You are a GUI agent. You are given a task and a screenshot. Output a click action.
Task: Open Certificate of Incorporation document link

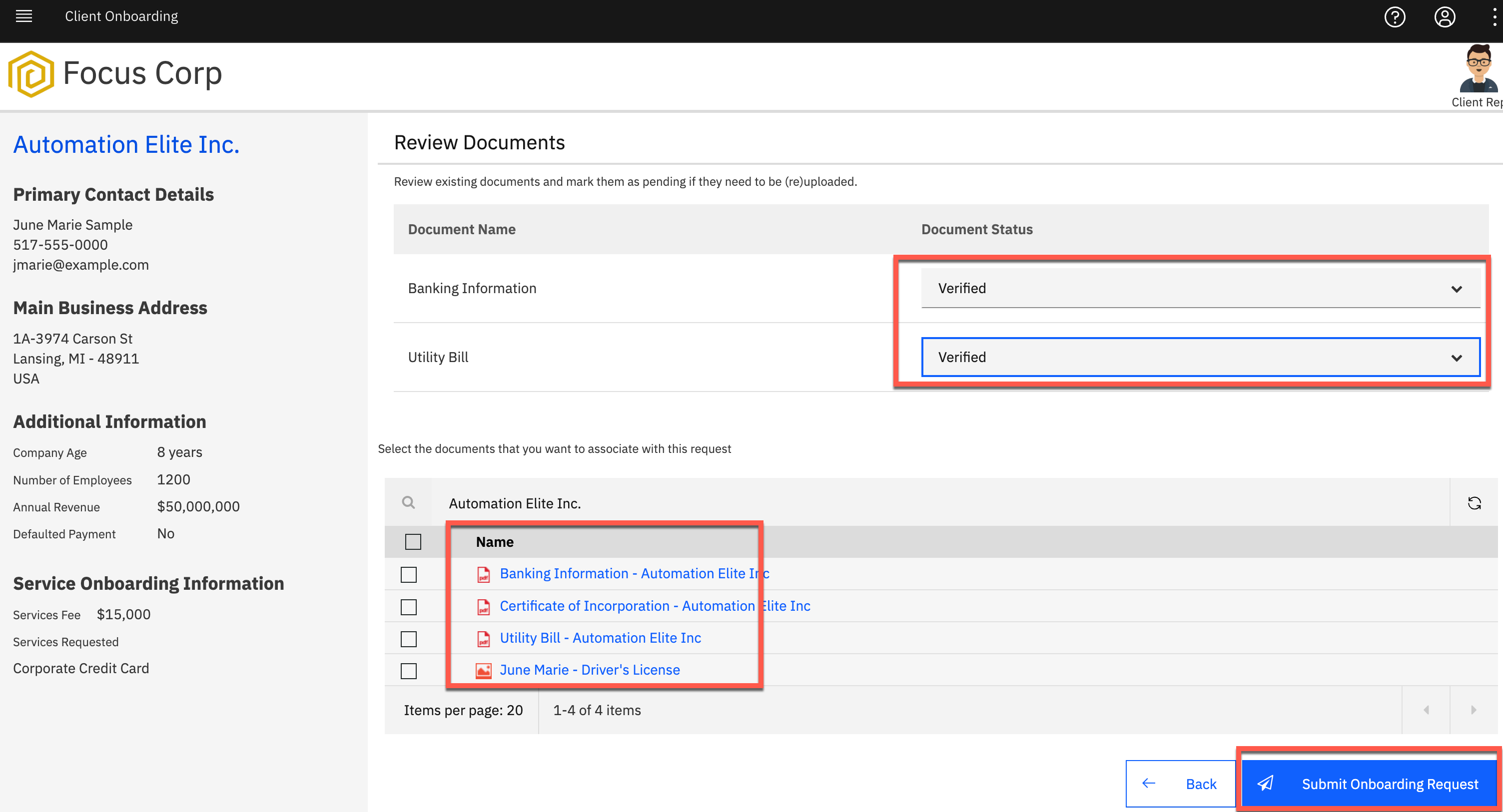click(655, 606)
